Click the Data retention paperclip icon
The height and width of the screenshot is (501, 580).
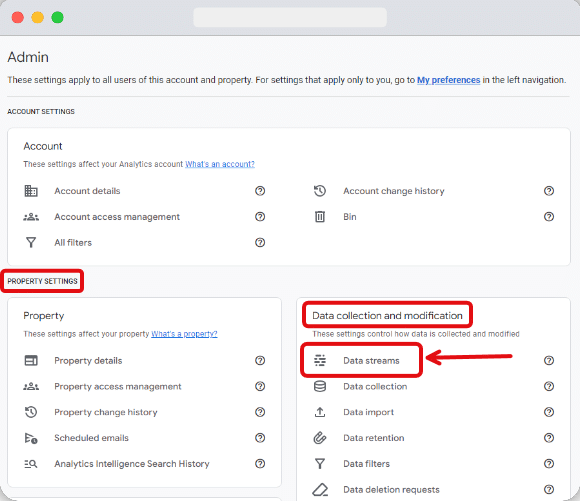tap(320, 438)
